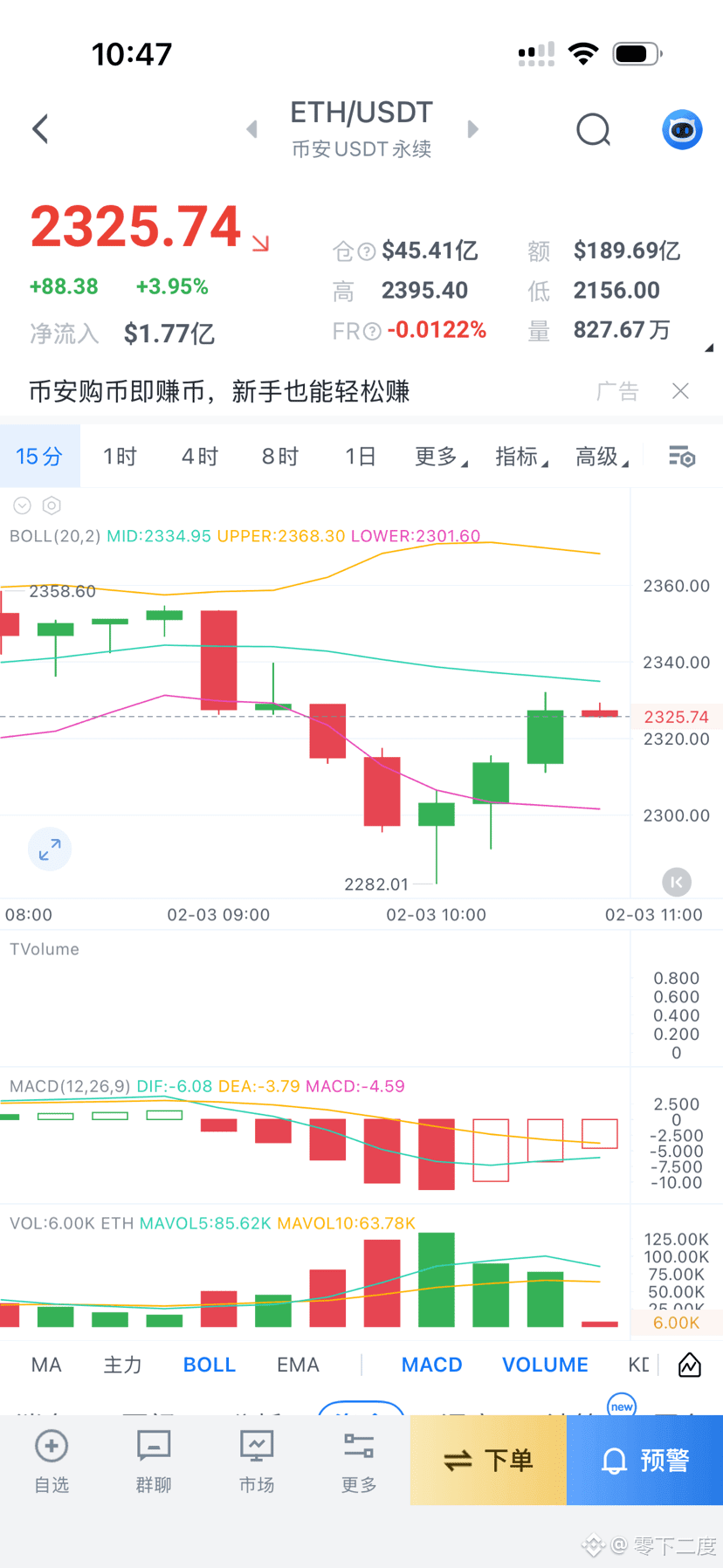The height and width of the screenshot is (1568, 723).
Task: Select the 4时 timeframe tab
Action: pos(200,457)
